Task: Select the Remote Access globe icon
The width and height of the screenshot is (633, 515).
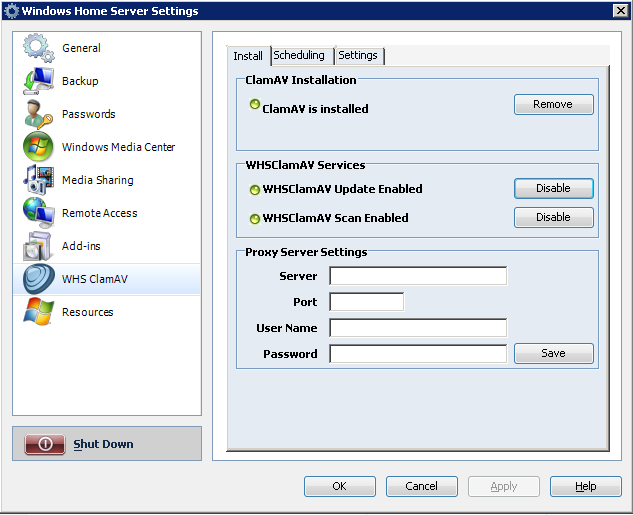Action: click(38, 213)
